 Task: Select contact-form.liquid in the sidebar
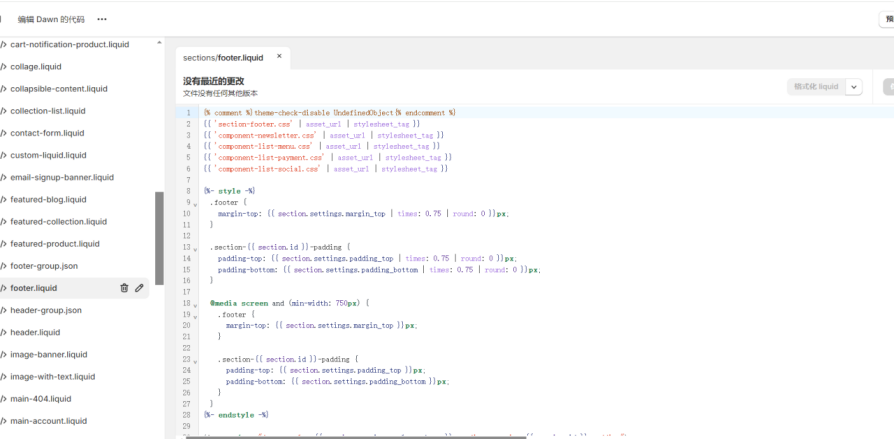pyautogui.click(x=47, y=133)
